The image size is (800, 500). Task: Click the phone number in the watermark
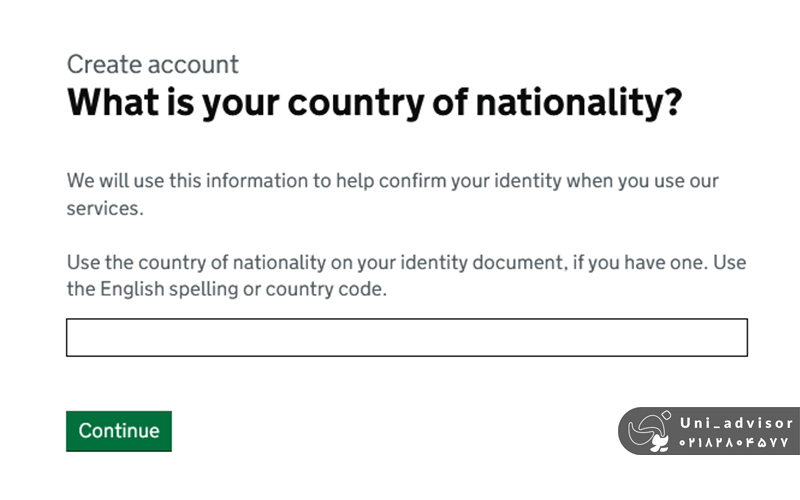735,442
